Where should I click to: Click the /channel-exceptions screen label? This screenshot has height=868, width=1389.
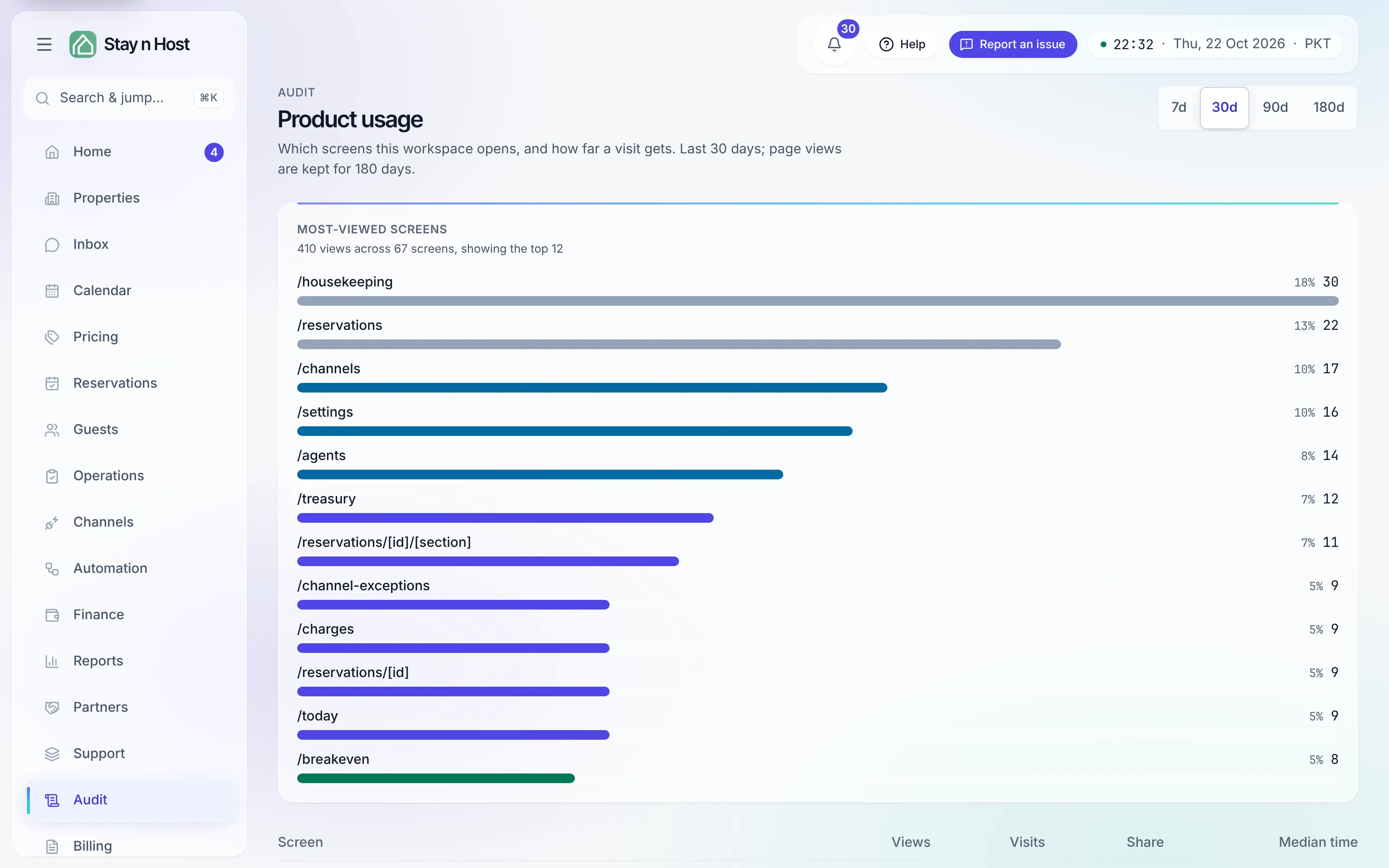point(363,585)
